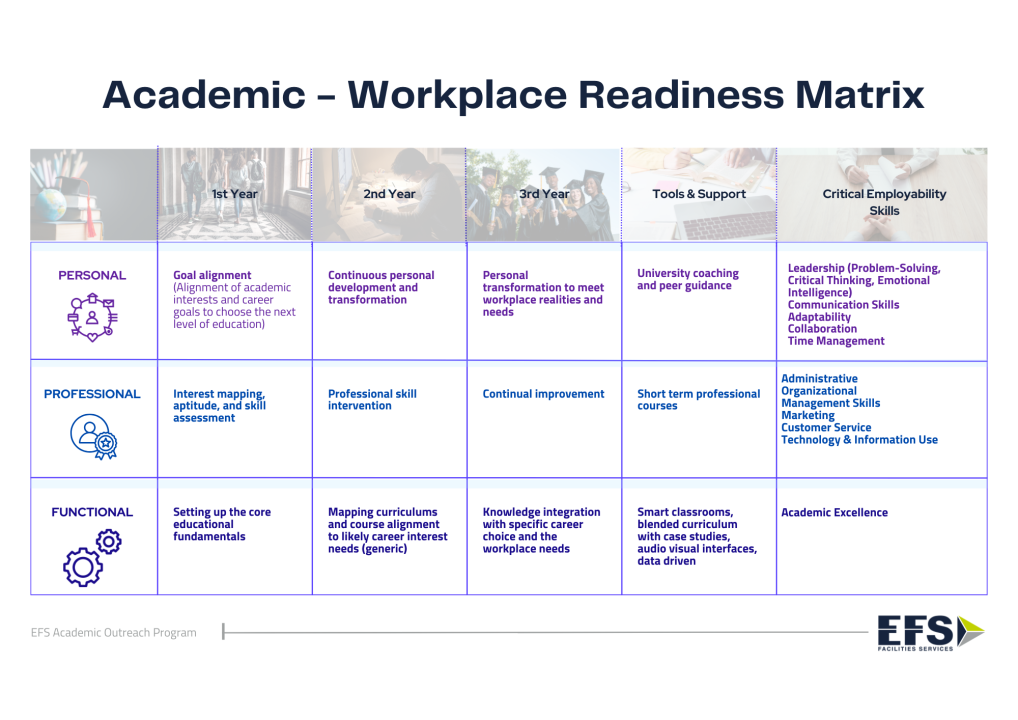Click the Critical Employability Skills header
Image resolution: width=1018 pixels, height=720 pixels.
pyautogui.click(x=884, y=202)
